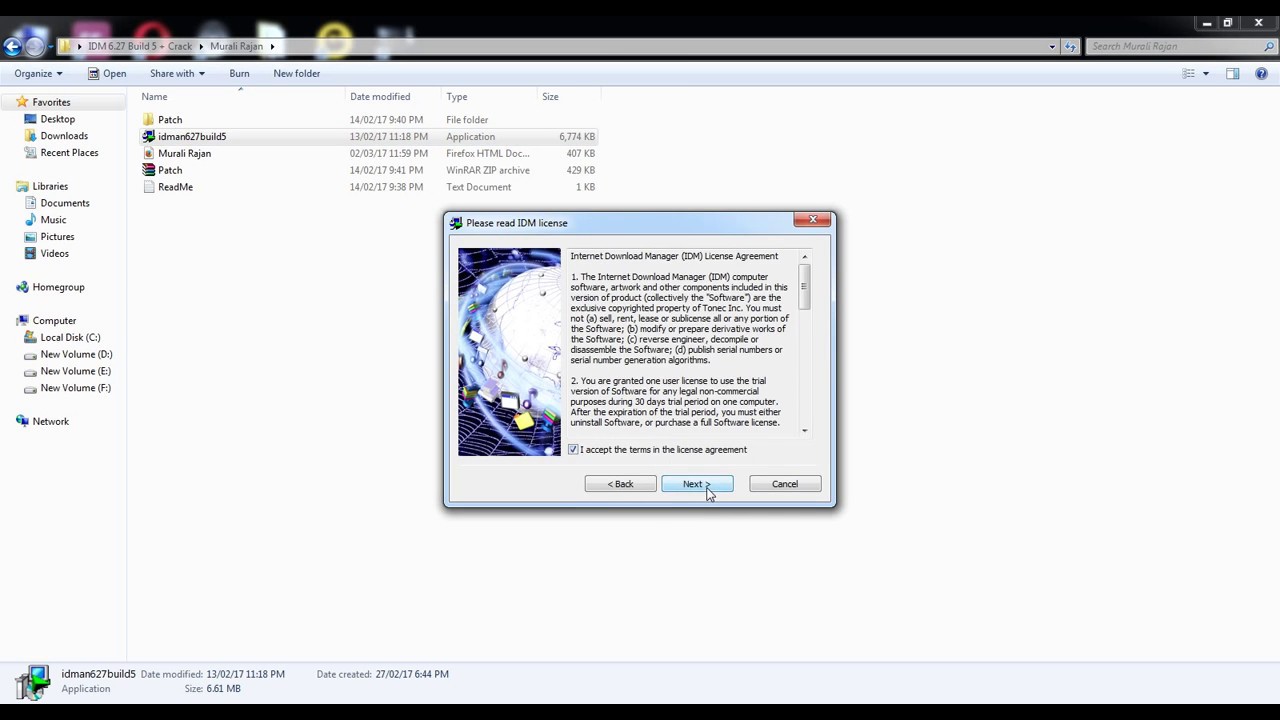Click the Favorites star icon

[x=22, y=102]
